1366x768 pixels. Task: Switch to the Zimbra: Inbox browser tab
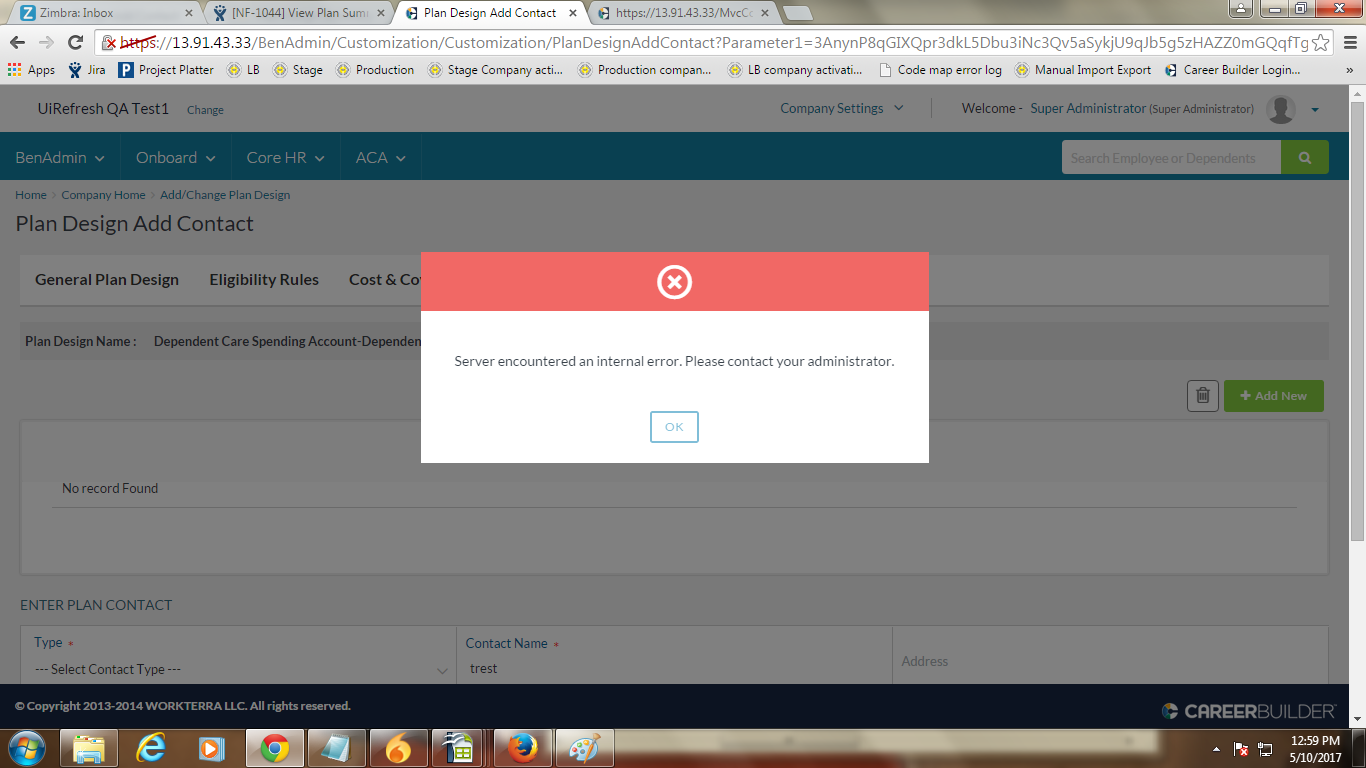coord(100,13)
